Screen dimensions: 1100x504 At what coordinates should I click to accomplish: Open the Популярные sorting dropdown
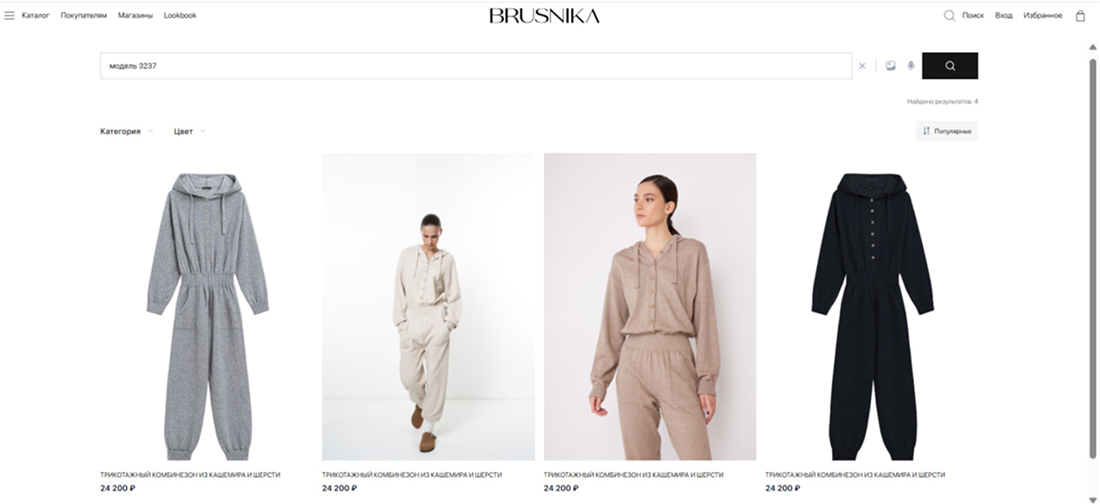tap(946, 131)
